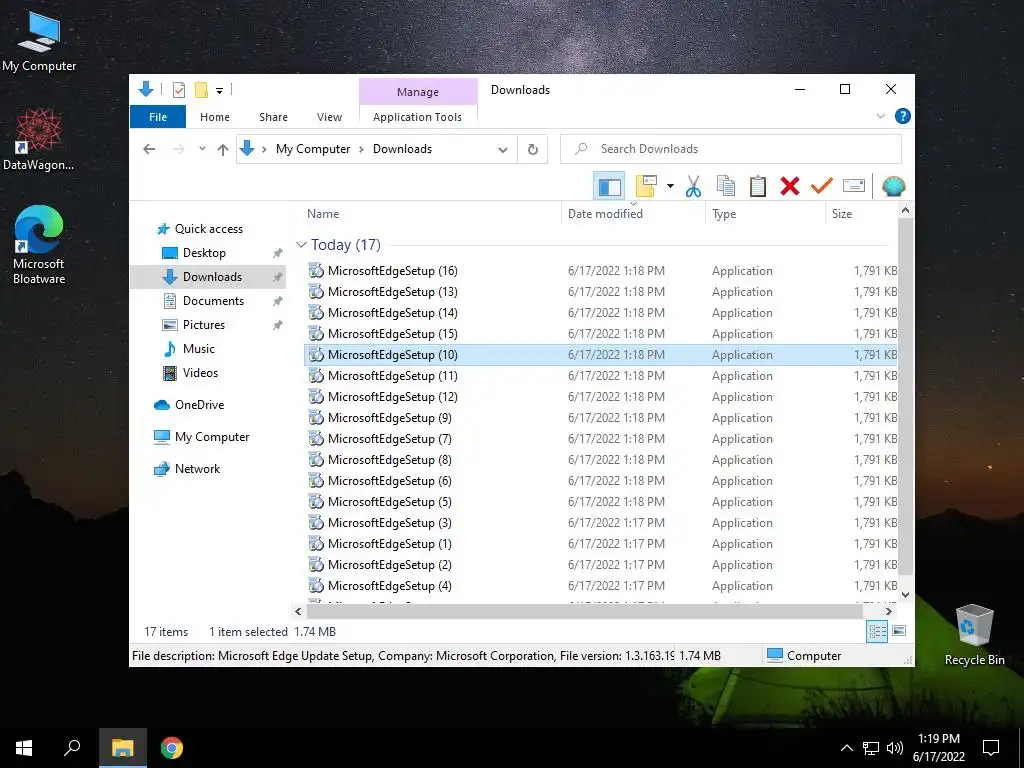The width and height of the screenshot is (1024, 768).
Task: Click the new folder toolbar icon
Action: [646, 186]
